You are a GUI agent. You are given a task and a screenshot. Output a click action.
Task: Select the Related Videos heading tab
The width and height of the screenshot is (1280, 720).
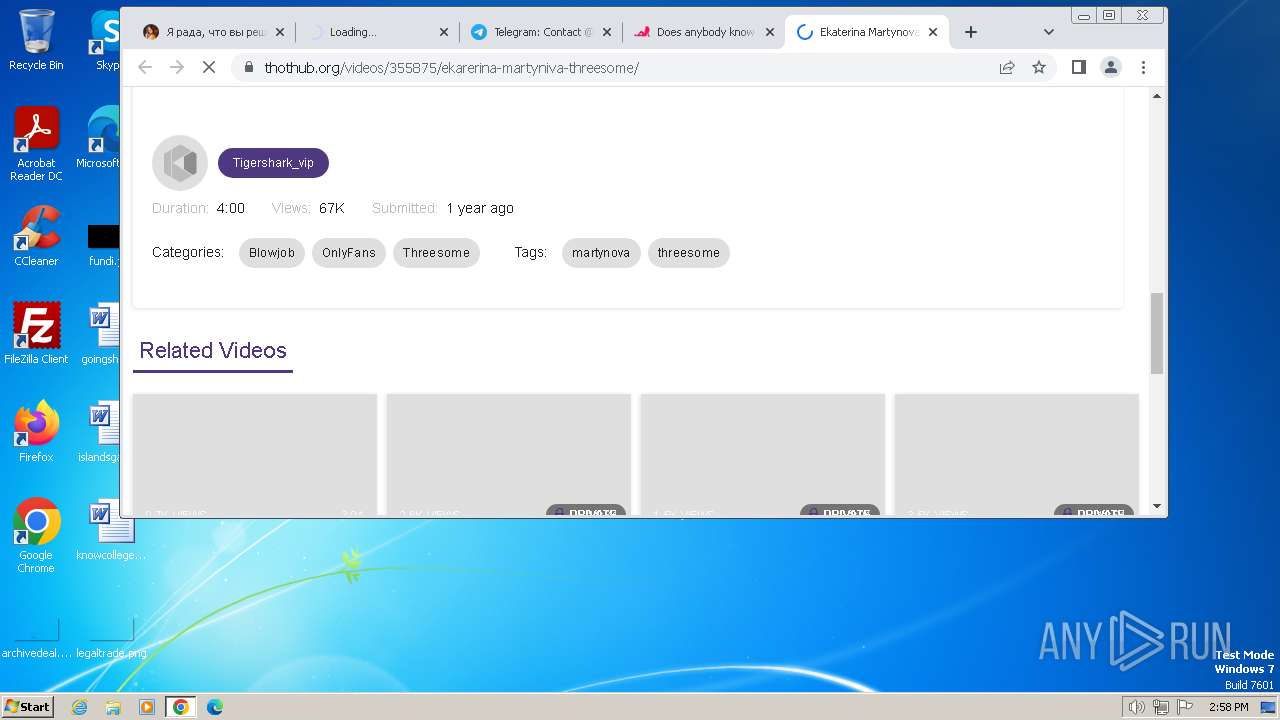[213, 351]
